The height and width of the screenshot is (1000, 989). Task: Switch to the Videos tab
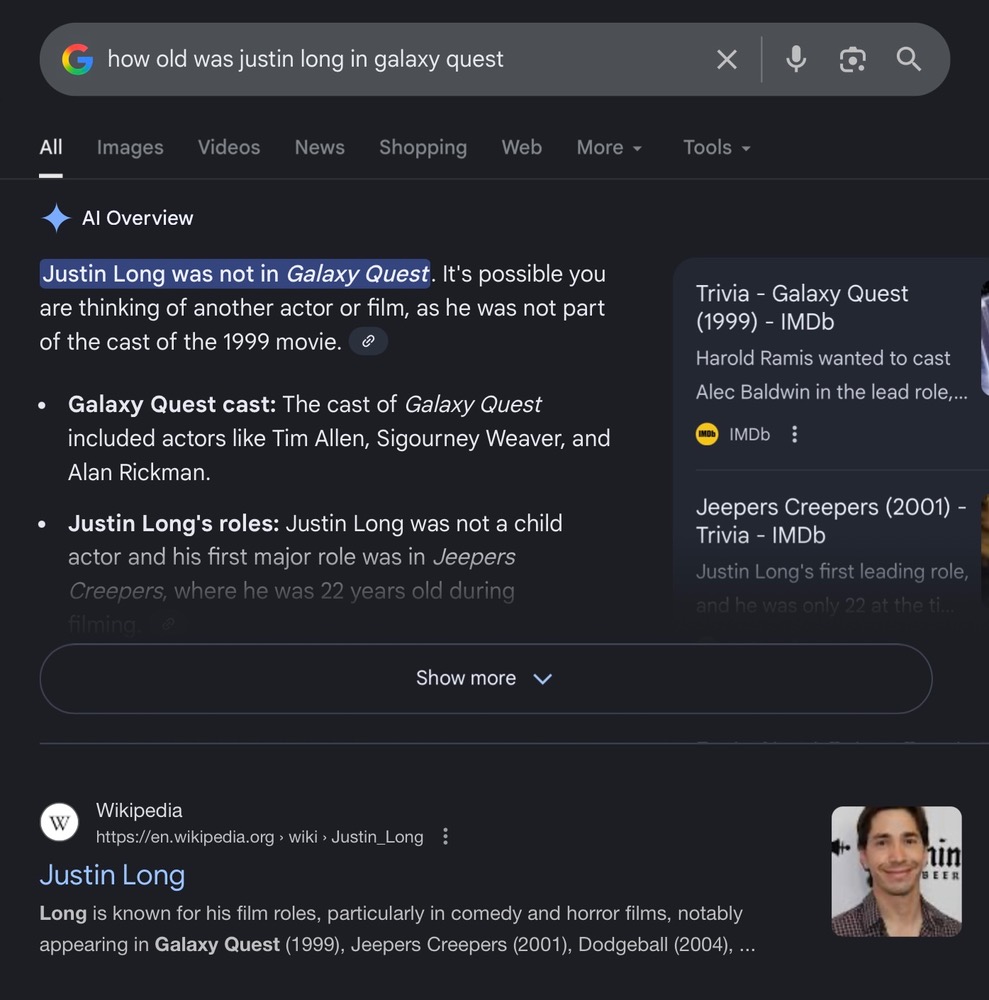229,148
